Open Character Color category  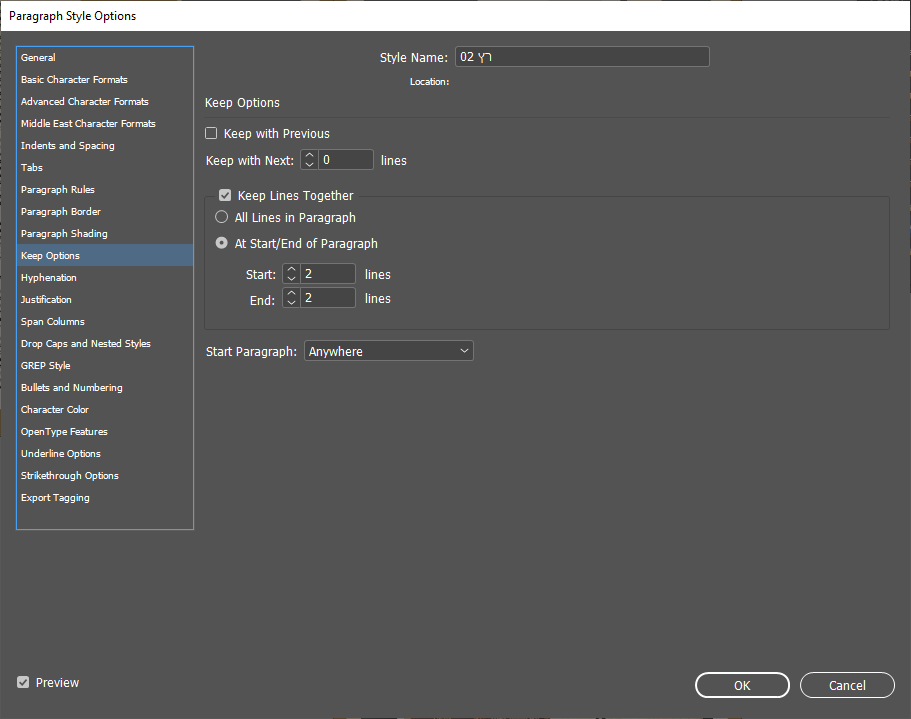pyautogui.click(x=105, y=410)
